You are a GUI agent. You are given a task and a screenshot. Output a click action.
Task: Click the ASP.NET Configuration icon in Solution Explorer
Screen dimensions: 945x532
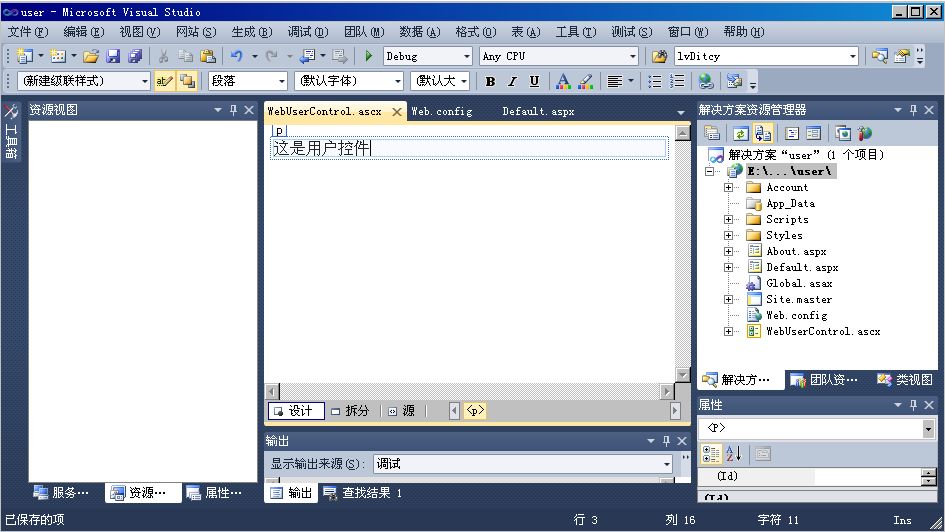click(865, 133)
